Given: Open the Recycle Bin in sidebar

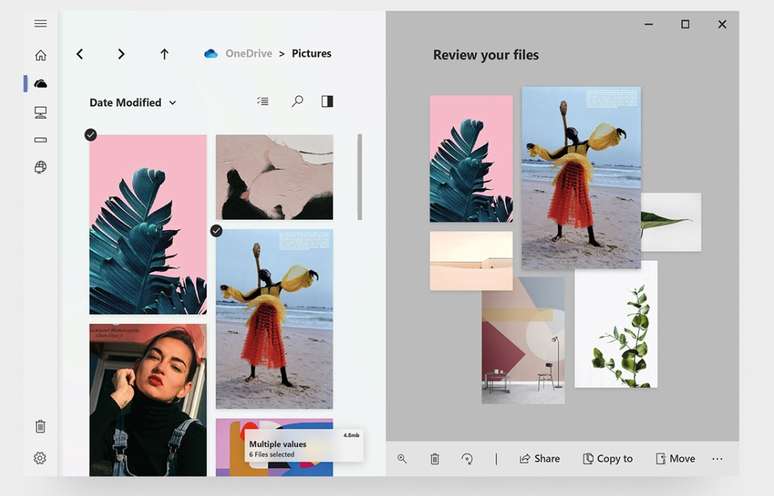Looking at the screenshot, I should (x=40, y=426).
